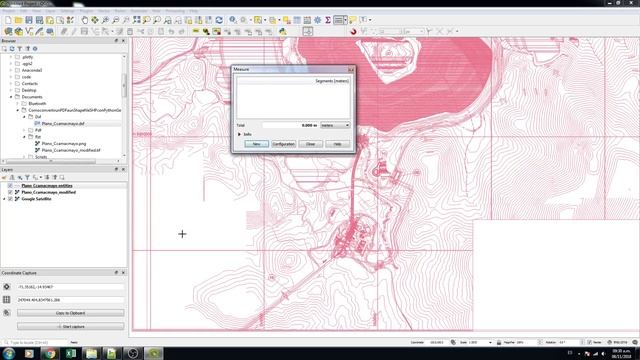This screenshot has height=360, width=640.
Task: Click the New Project icon
Action: click(x=8, y=20)
